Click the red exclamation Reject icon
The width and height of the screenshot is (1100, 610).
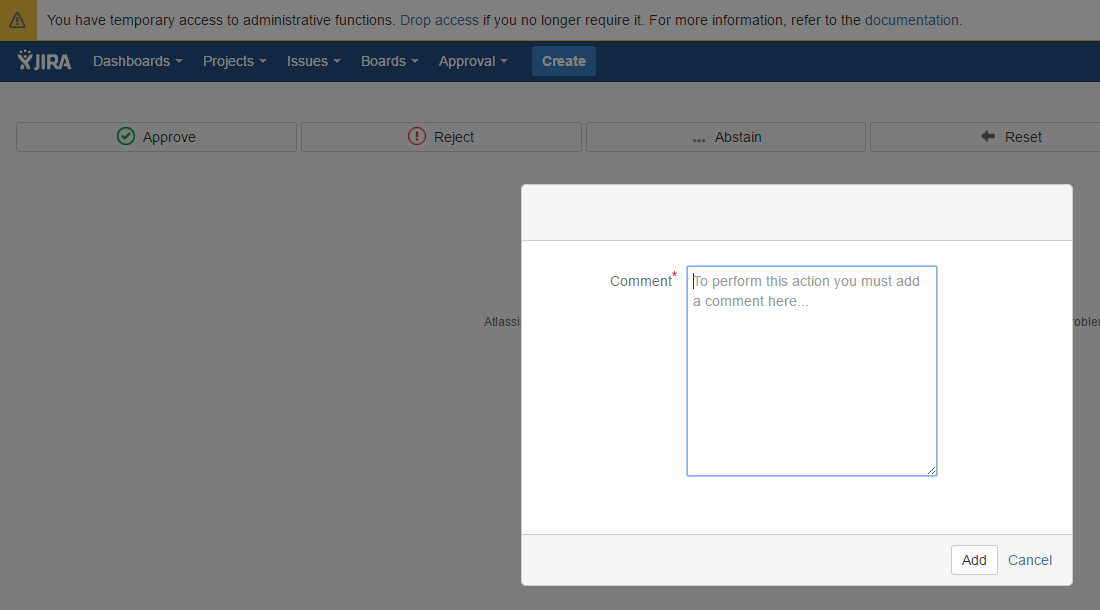pos(417,137)
